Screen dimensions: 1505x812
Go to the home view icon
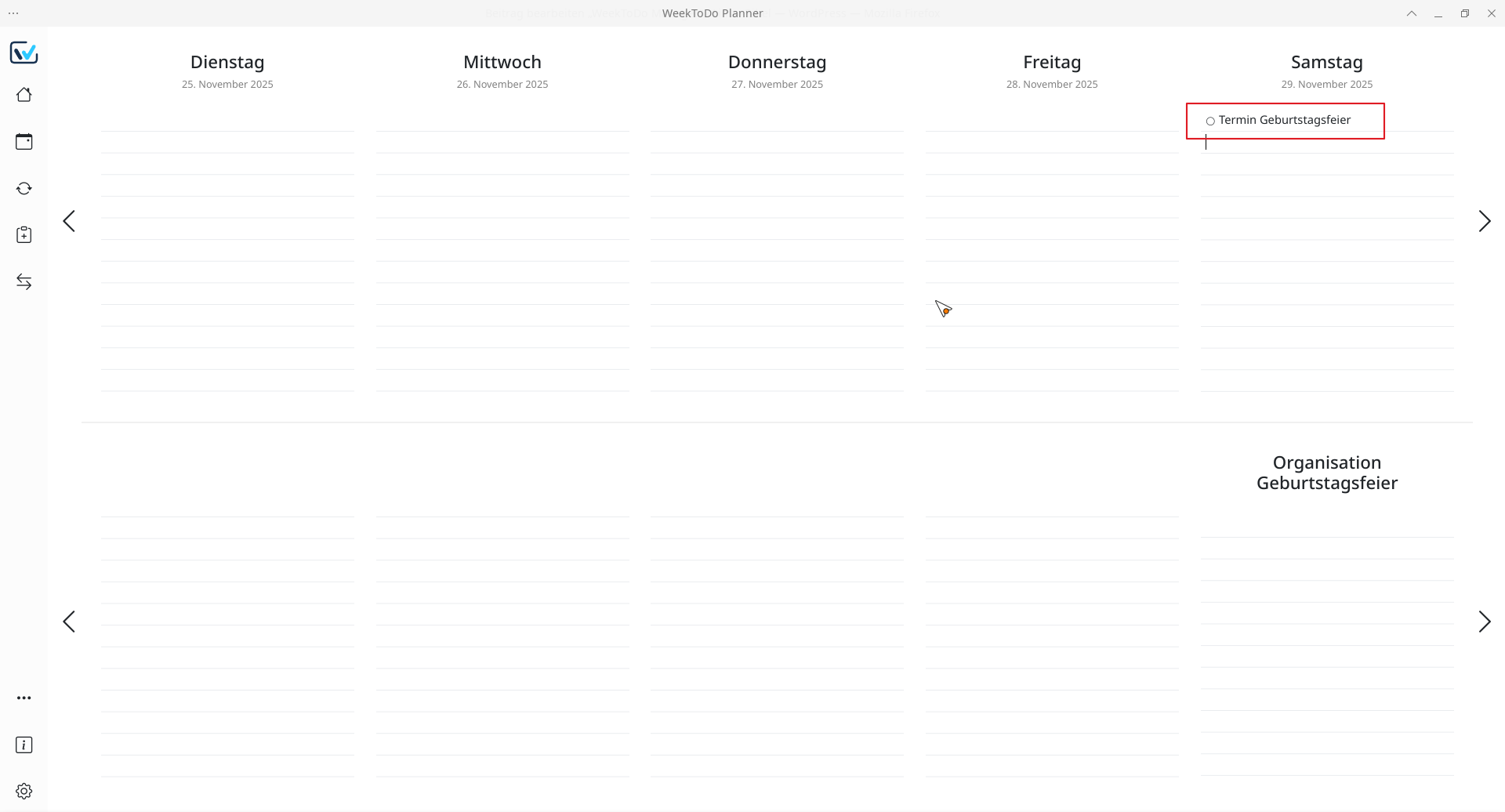click(24, 95)
